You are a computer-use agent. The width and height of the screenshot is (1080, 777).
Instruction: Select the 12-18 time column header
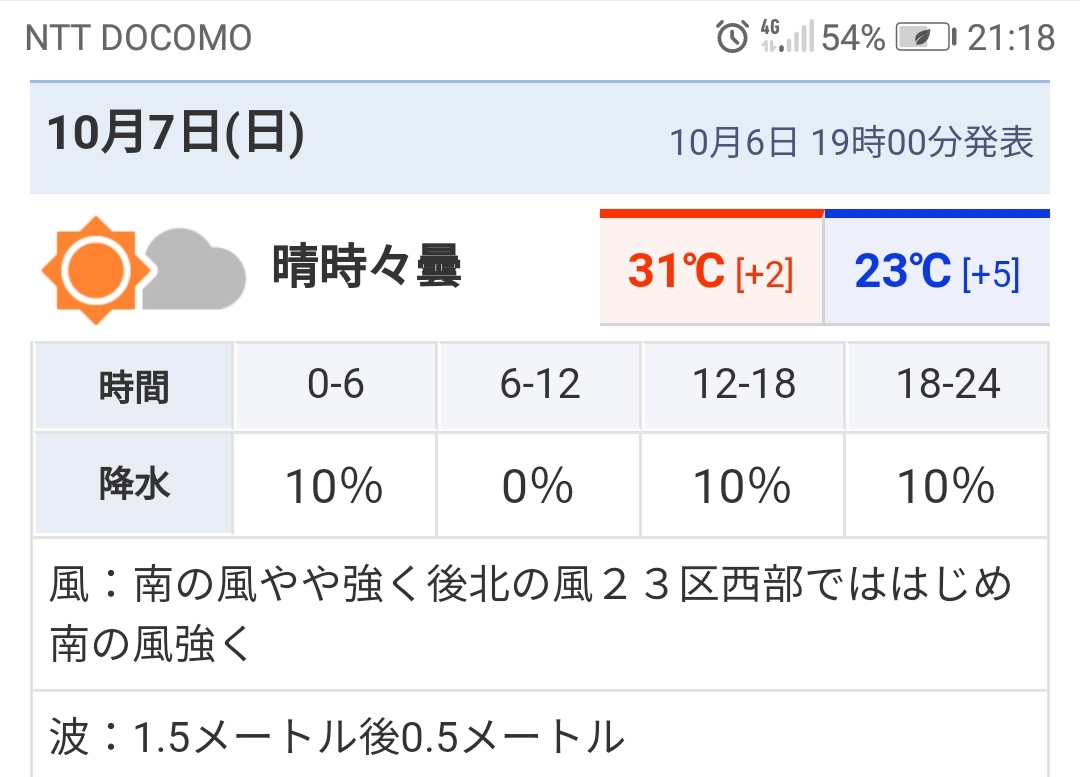pos(743,385)
